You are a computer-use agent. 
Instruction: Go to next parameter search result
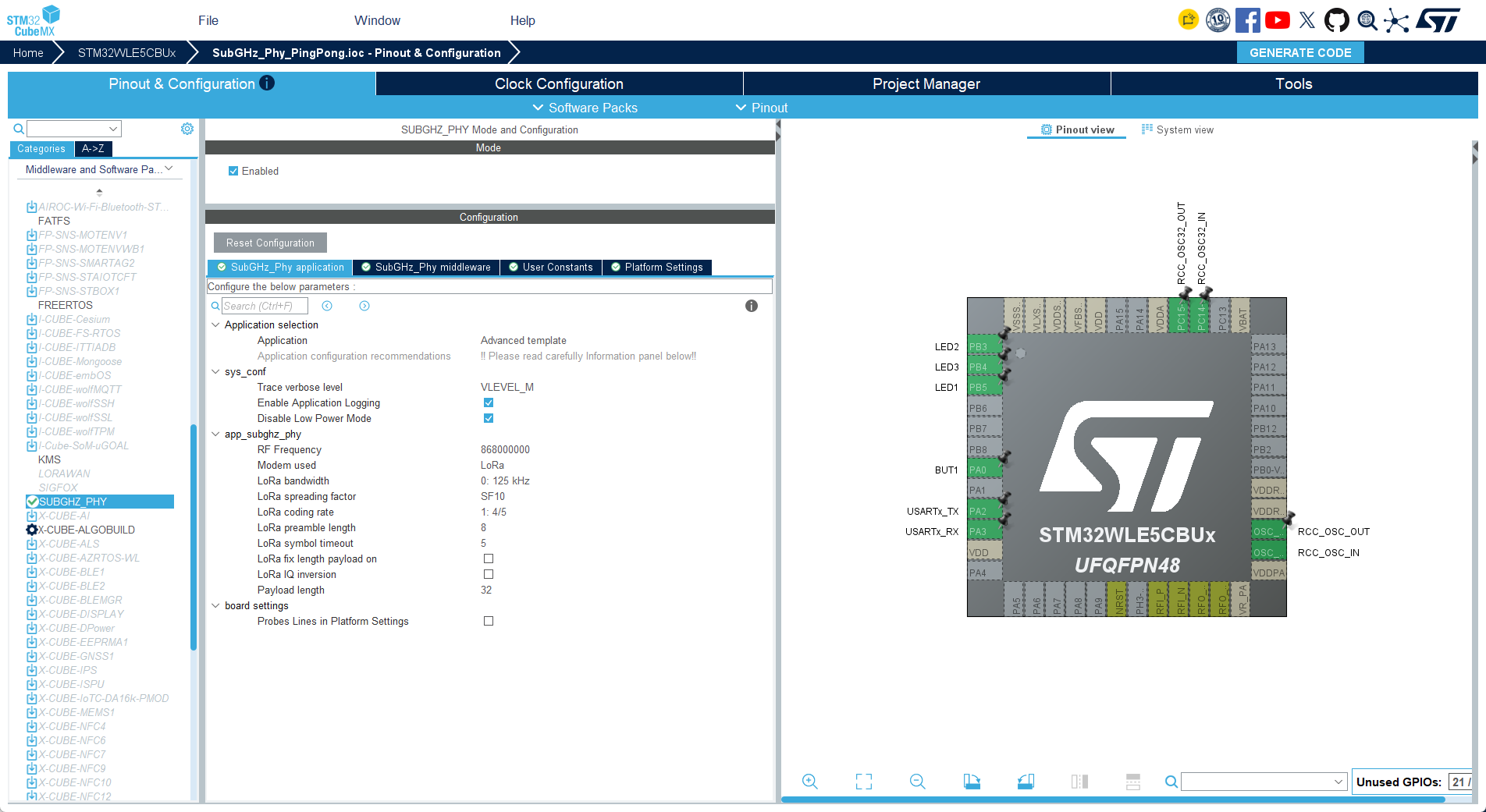click(364, 306)
